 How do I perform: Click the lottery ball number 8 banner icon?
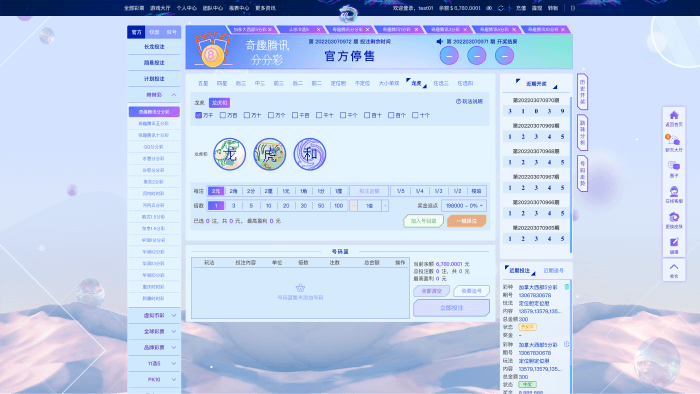click(x=213, y=50)
